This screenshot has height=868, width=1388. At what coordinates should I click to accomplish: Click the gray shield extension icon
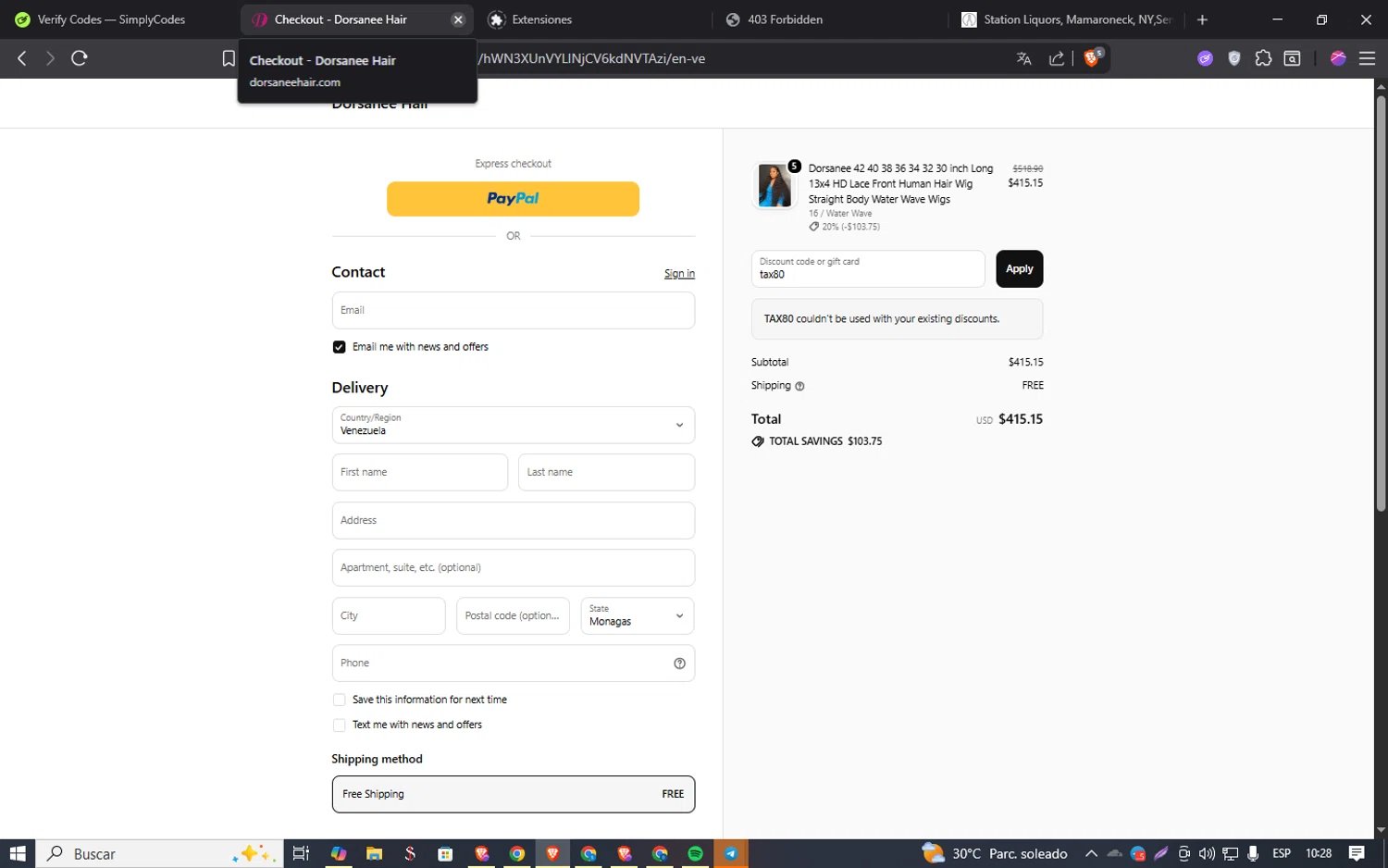pos(1234,58)
